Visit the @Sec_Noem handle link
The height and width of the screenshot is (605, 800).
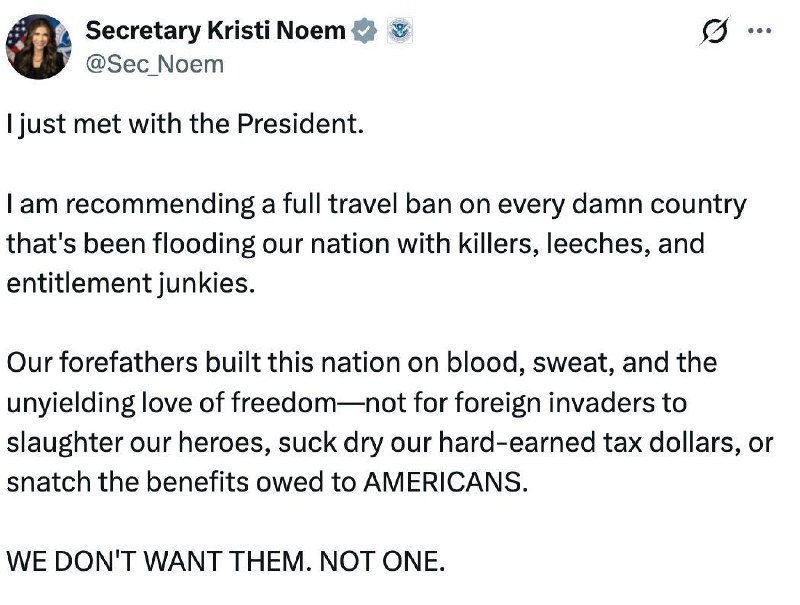coord(155,65)
